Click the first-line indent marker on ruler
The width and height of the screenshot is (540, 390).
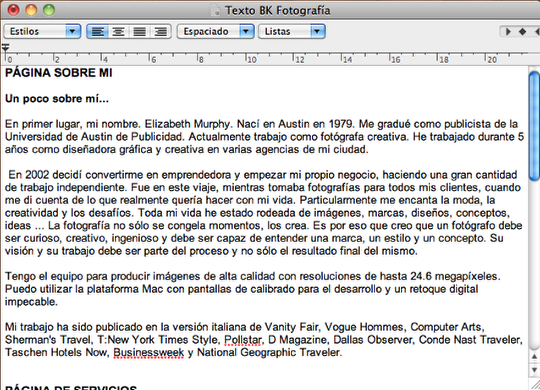click(5, 47)
